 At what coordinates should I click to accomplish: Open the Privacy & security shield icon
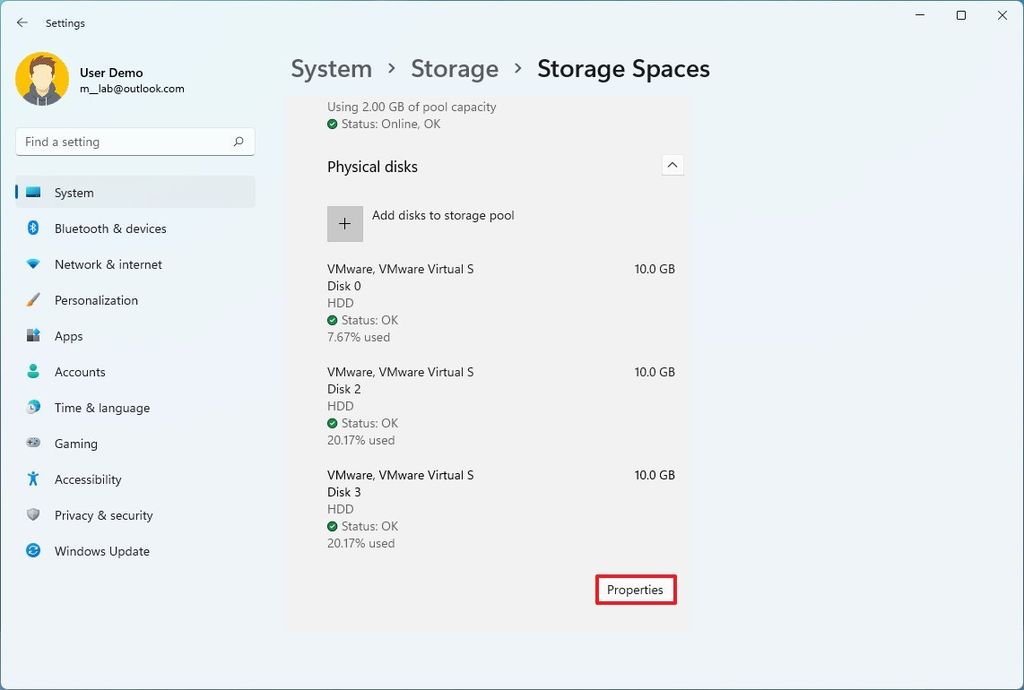pyautogui.click(x=31, y=515)
